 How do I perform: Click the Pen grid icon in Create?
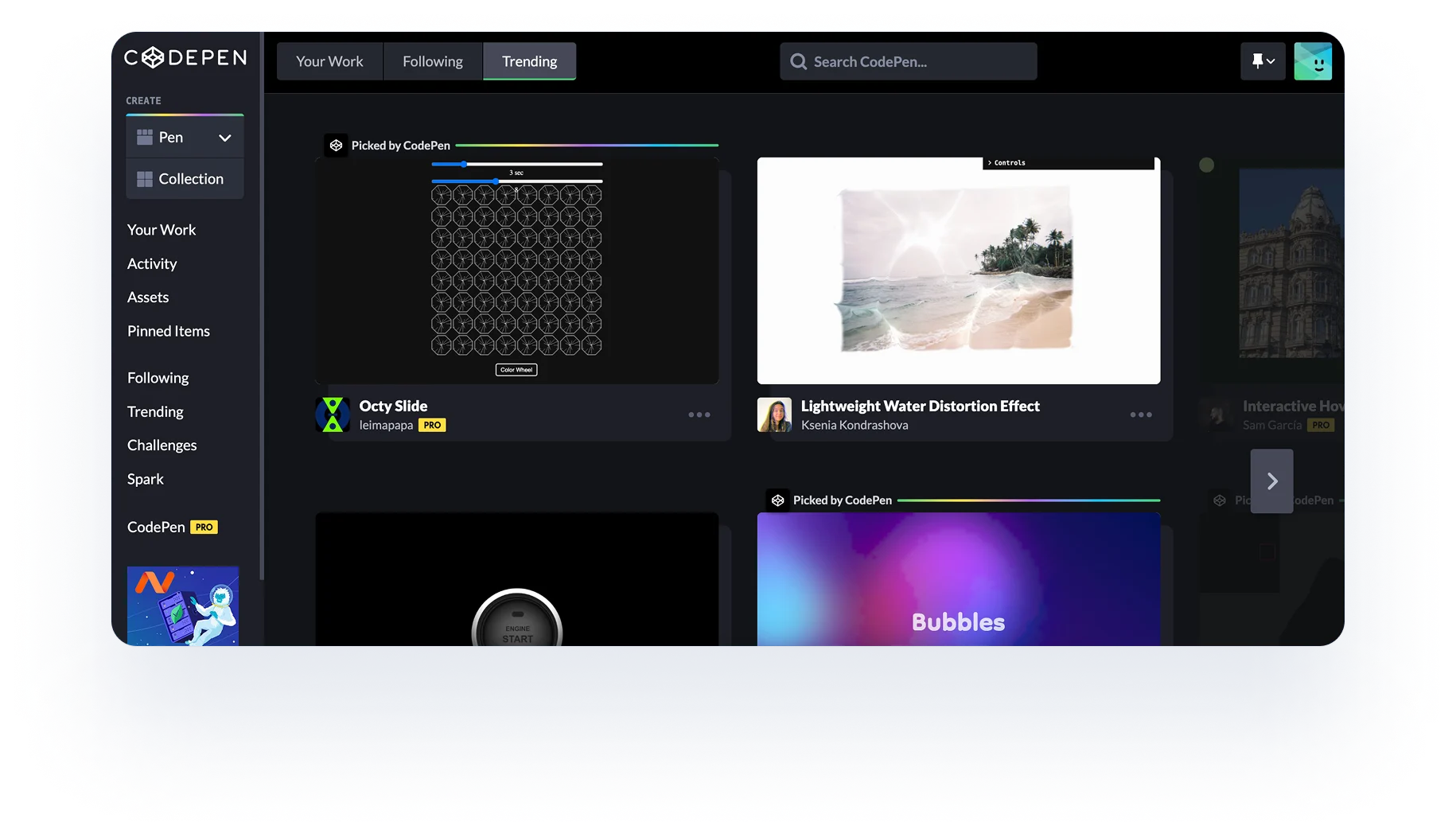pyautogui.click(x=145, y=138)
